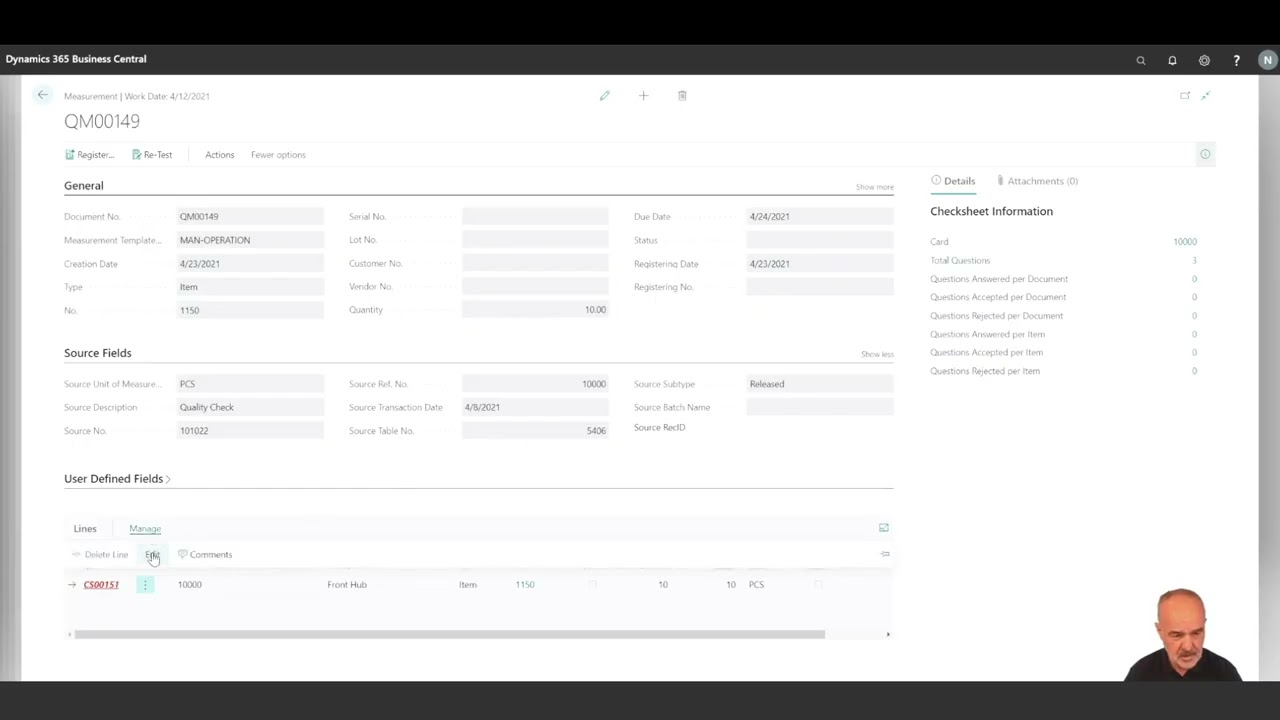Viewport: 1280px width, 720px height.
Task: Open Comments for the line
Action: (x=205, y=555)
